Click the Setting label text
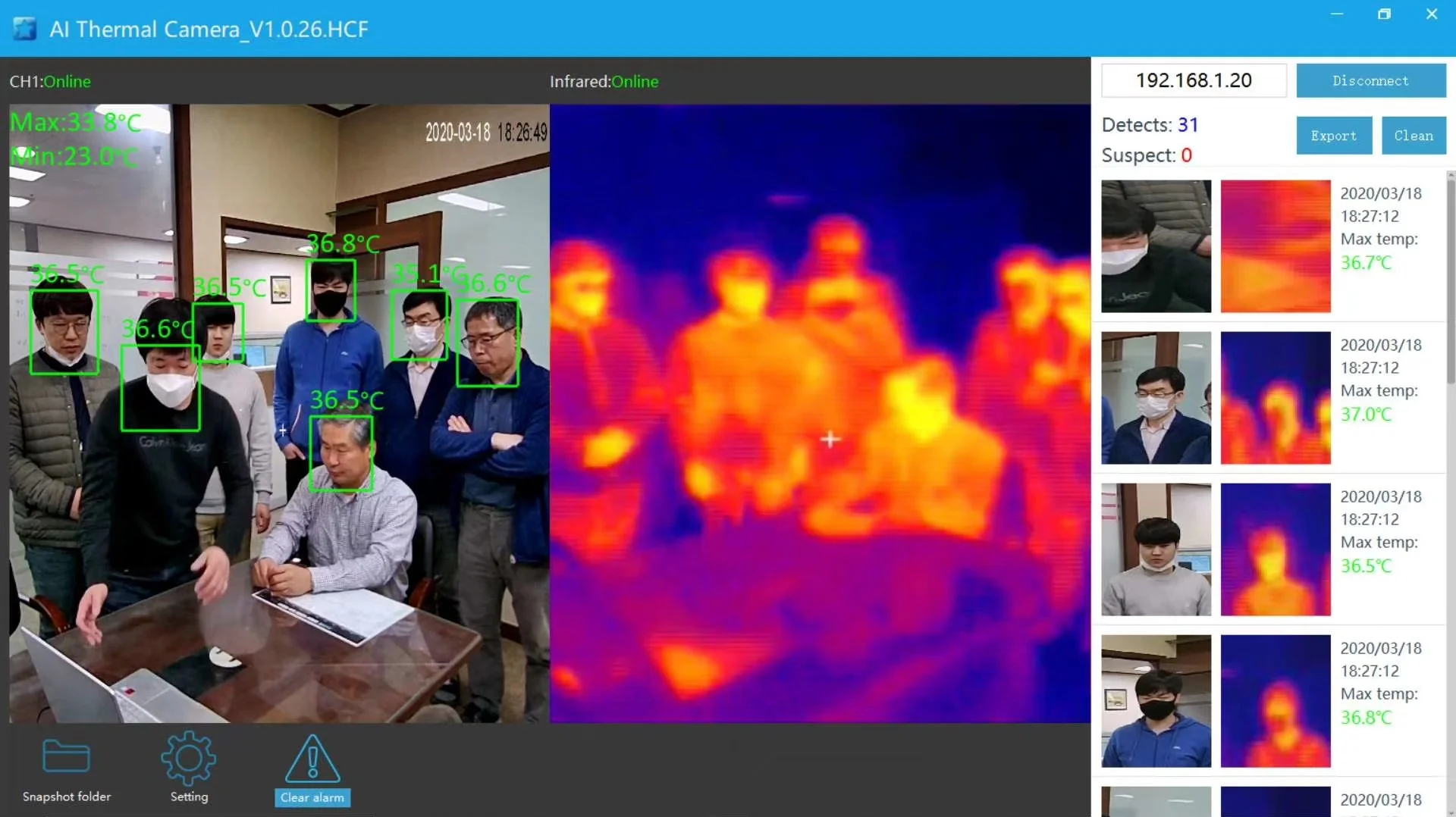The width and height of the screenshot is (1456, 817). pos(189,797)
